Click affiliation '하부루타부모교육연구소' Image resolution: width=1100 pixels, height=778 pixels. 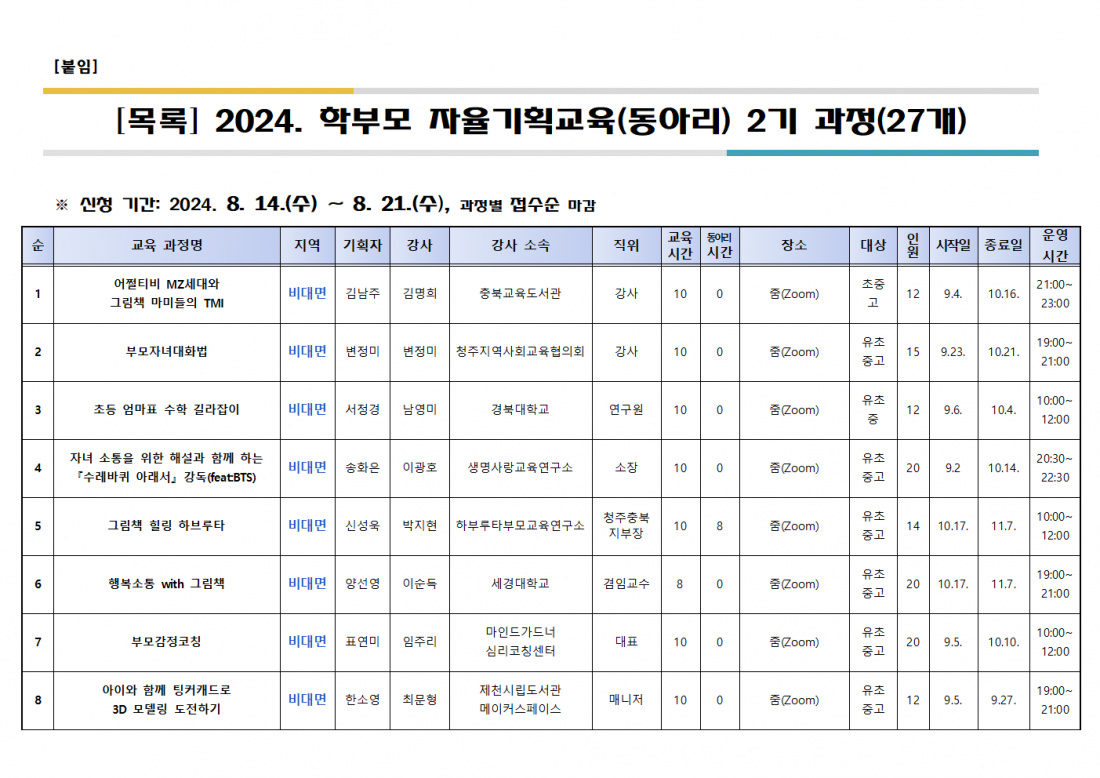521,525
